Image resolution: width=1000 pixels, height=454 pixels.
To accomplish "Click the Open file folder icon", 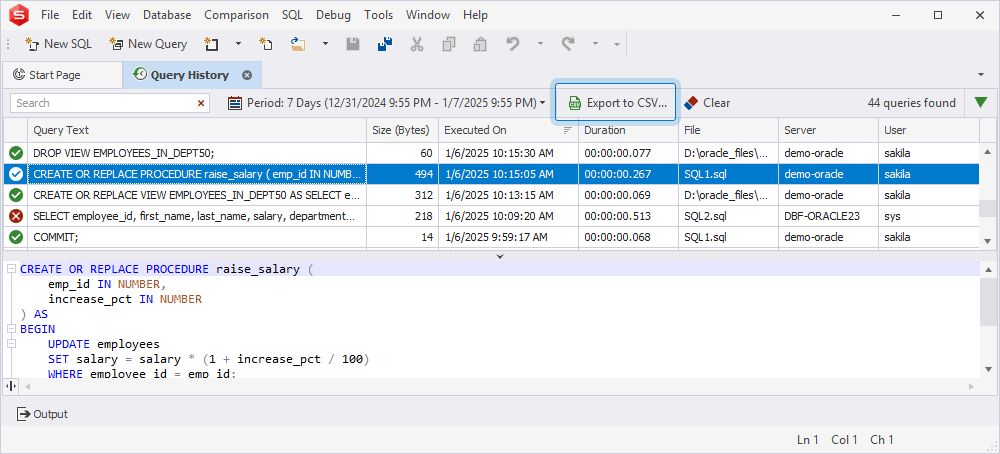I will coord(298,44).
